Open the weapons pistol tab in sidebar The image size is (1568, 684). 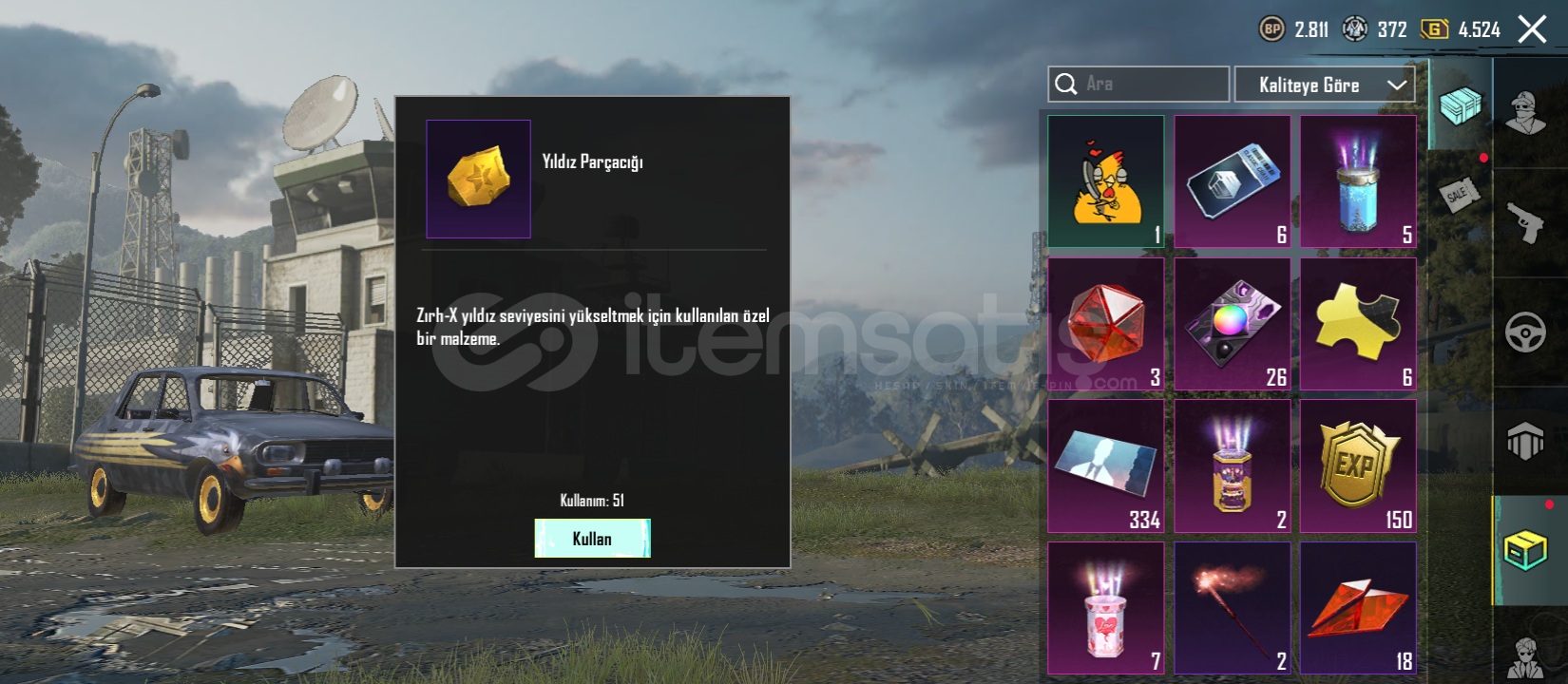[1525, 223]
